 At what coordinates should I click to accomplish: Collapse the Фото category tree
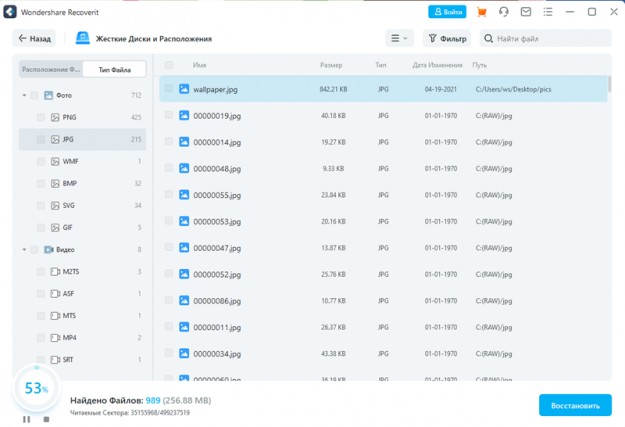[24, 96]
